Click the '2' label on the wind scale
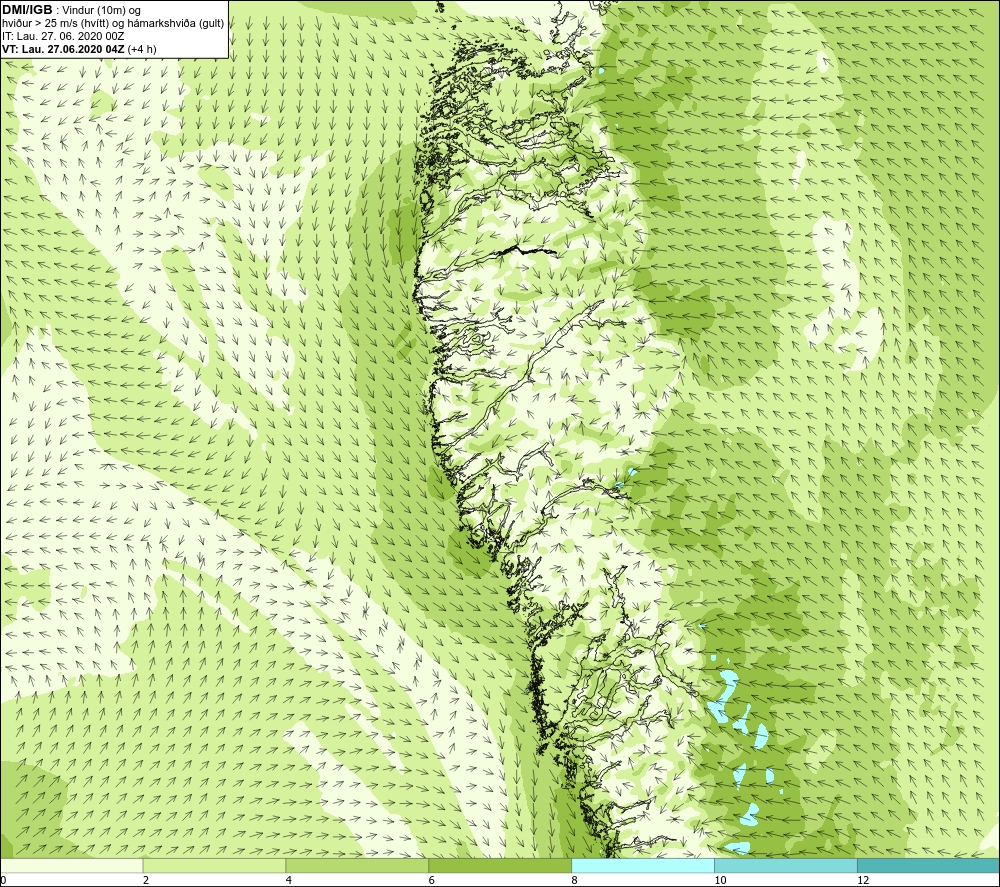The width and height of the screenshot is (1000, 887). (146, 880)
